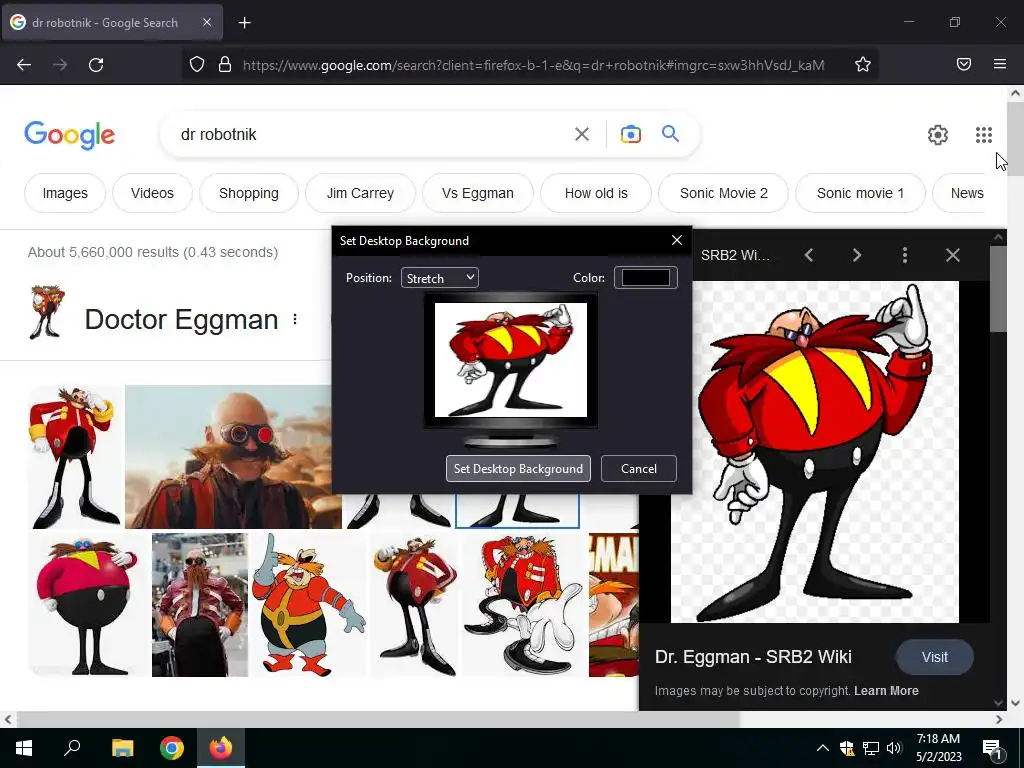Open the Learn More copyright link
This screenshot has height=768, width=1024.
pyautogui.click(x=886, y=691)
